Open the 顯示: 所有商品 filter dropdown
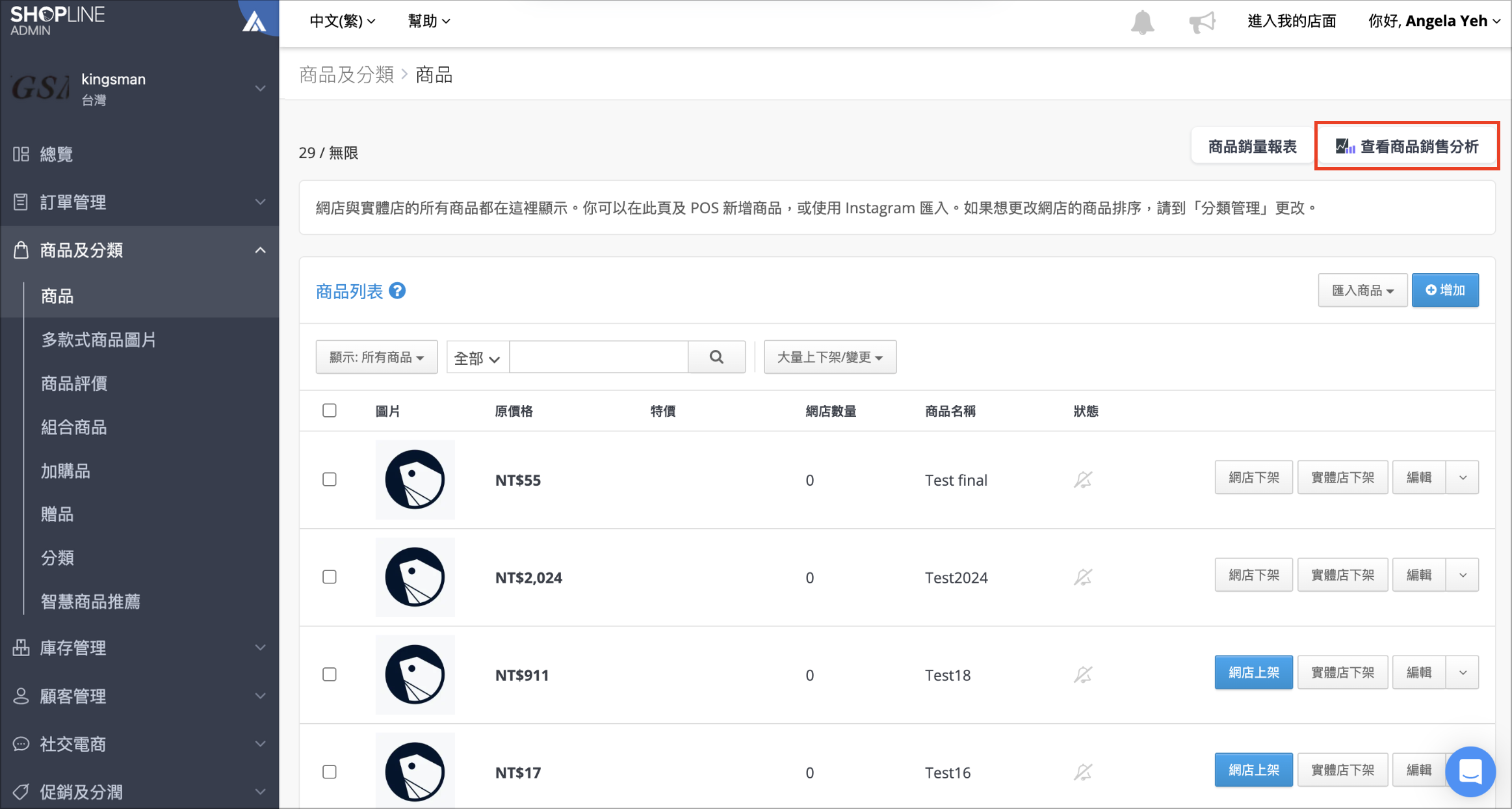This screenshot has width=1512, height=809. click(x=376, y=358)
